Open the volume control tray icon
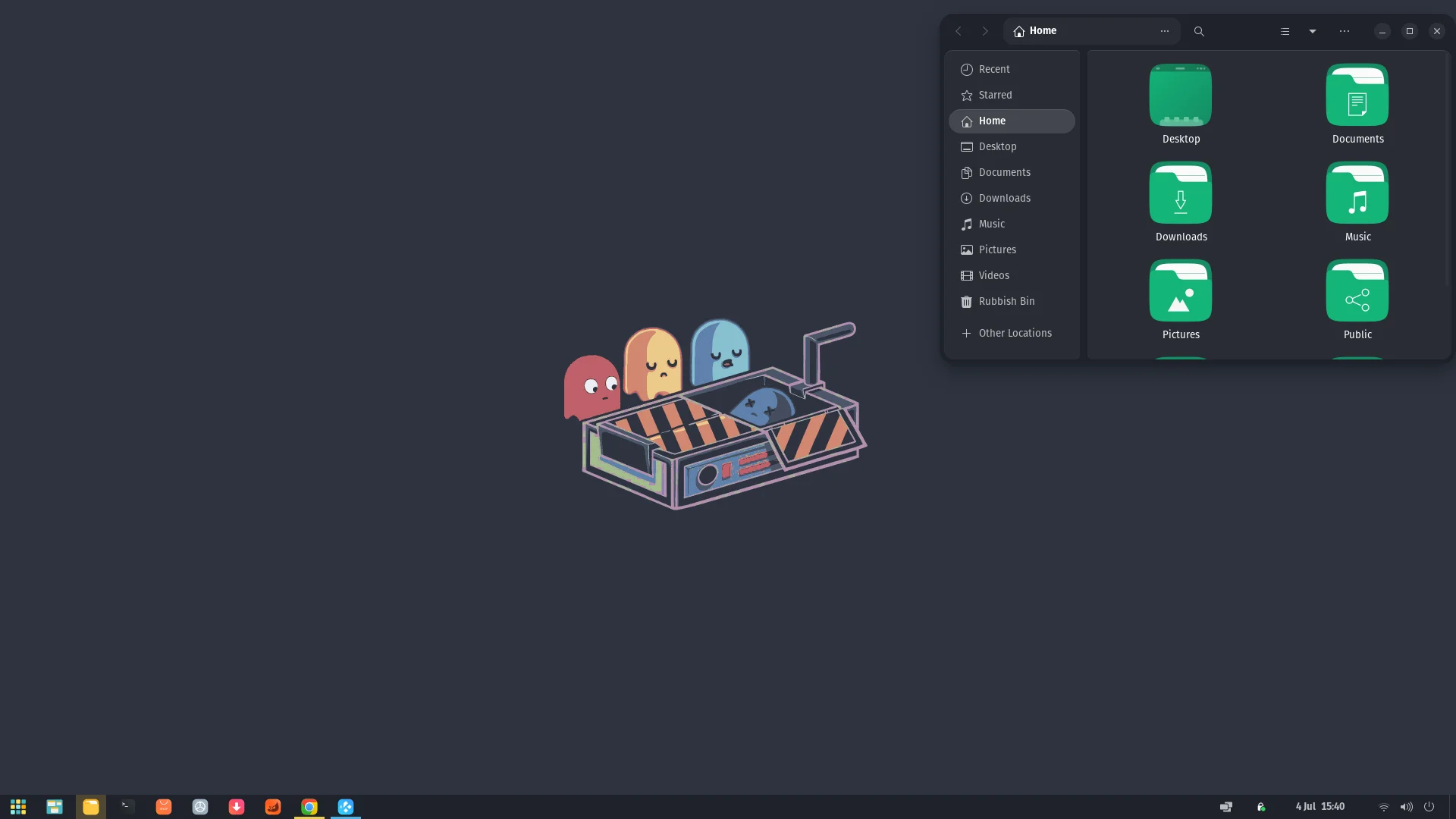Image resolution: width=1456 pixels, height=819 pixels. point(1407,807)
